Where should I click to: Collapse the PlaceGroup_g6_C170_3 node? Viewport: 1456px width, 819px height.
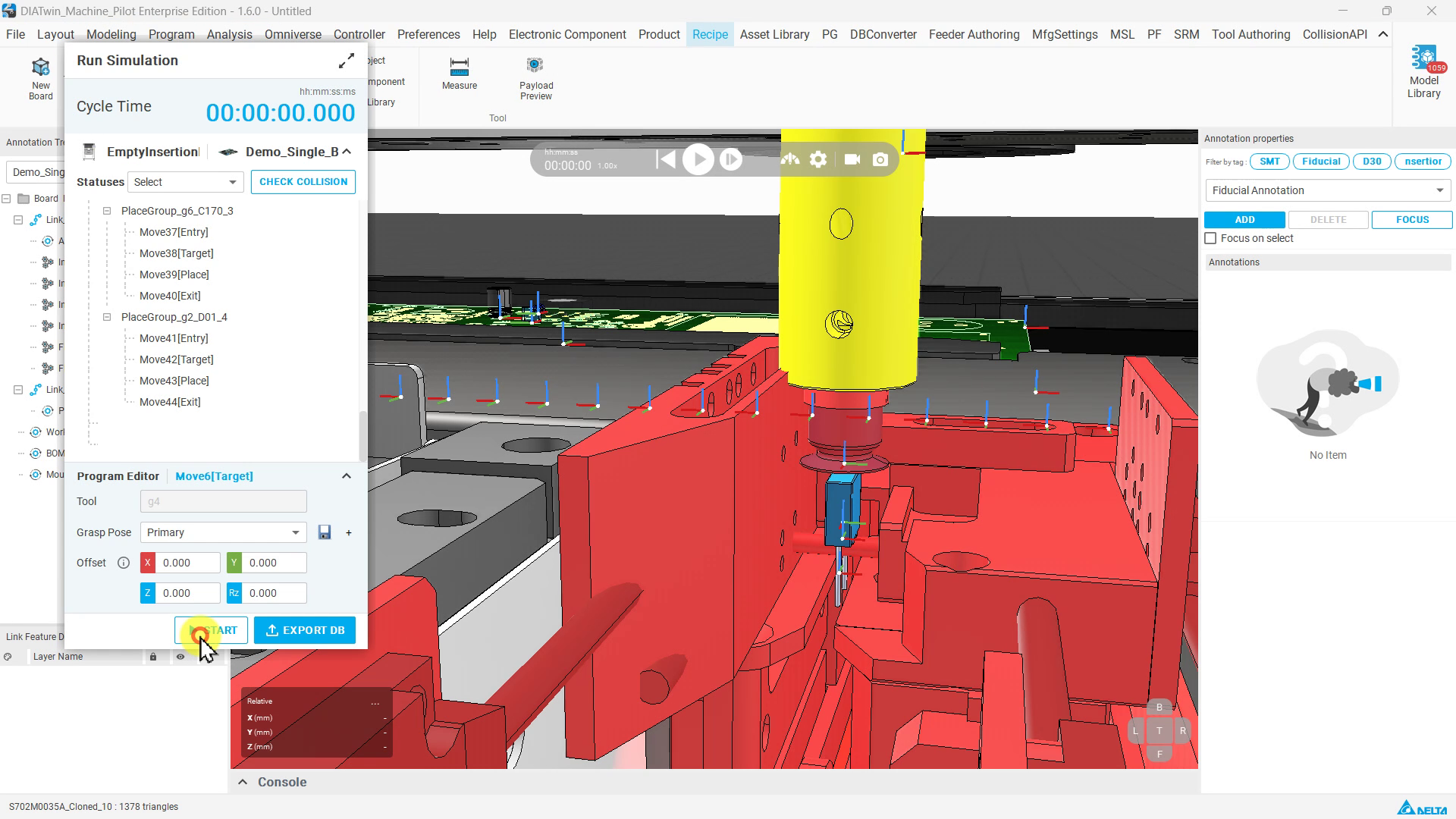[107, 211]
